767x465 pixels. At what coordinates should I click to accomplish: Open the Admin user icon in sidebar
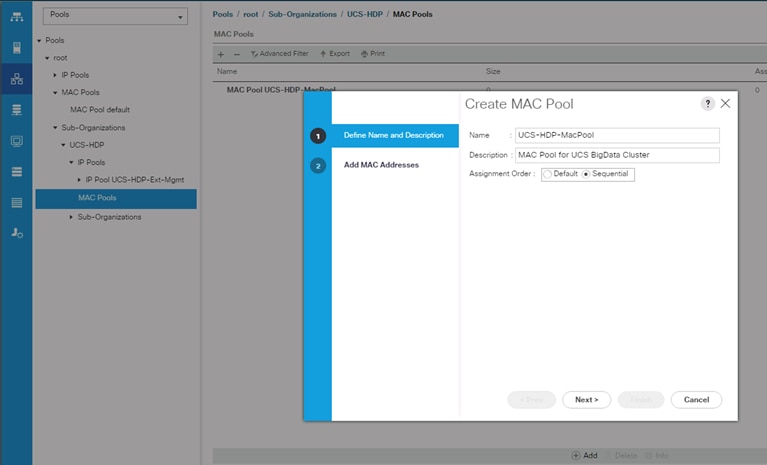pos(16,233)
